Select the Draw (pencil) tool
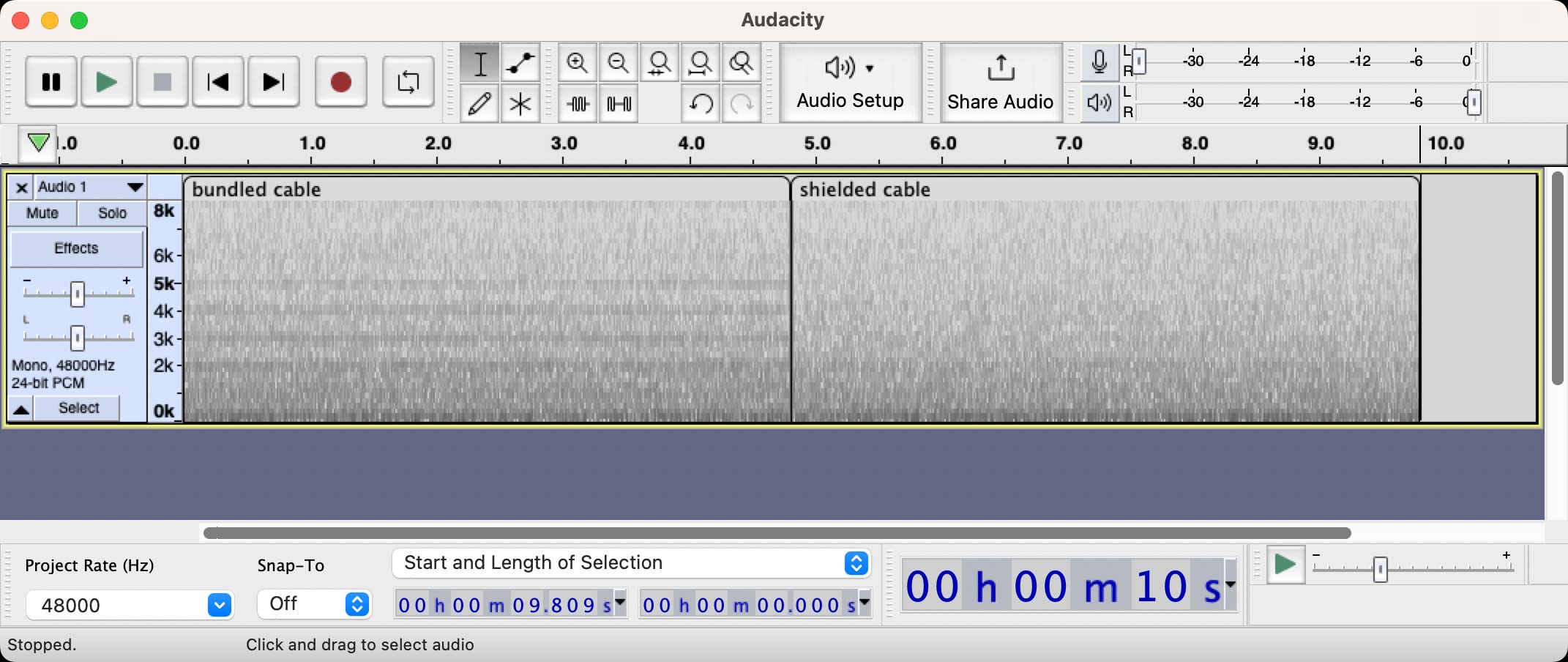Viewport: 1568px width, 662px height. click(480, 104)
